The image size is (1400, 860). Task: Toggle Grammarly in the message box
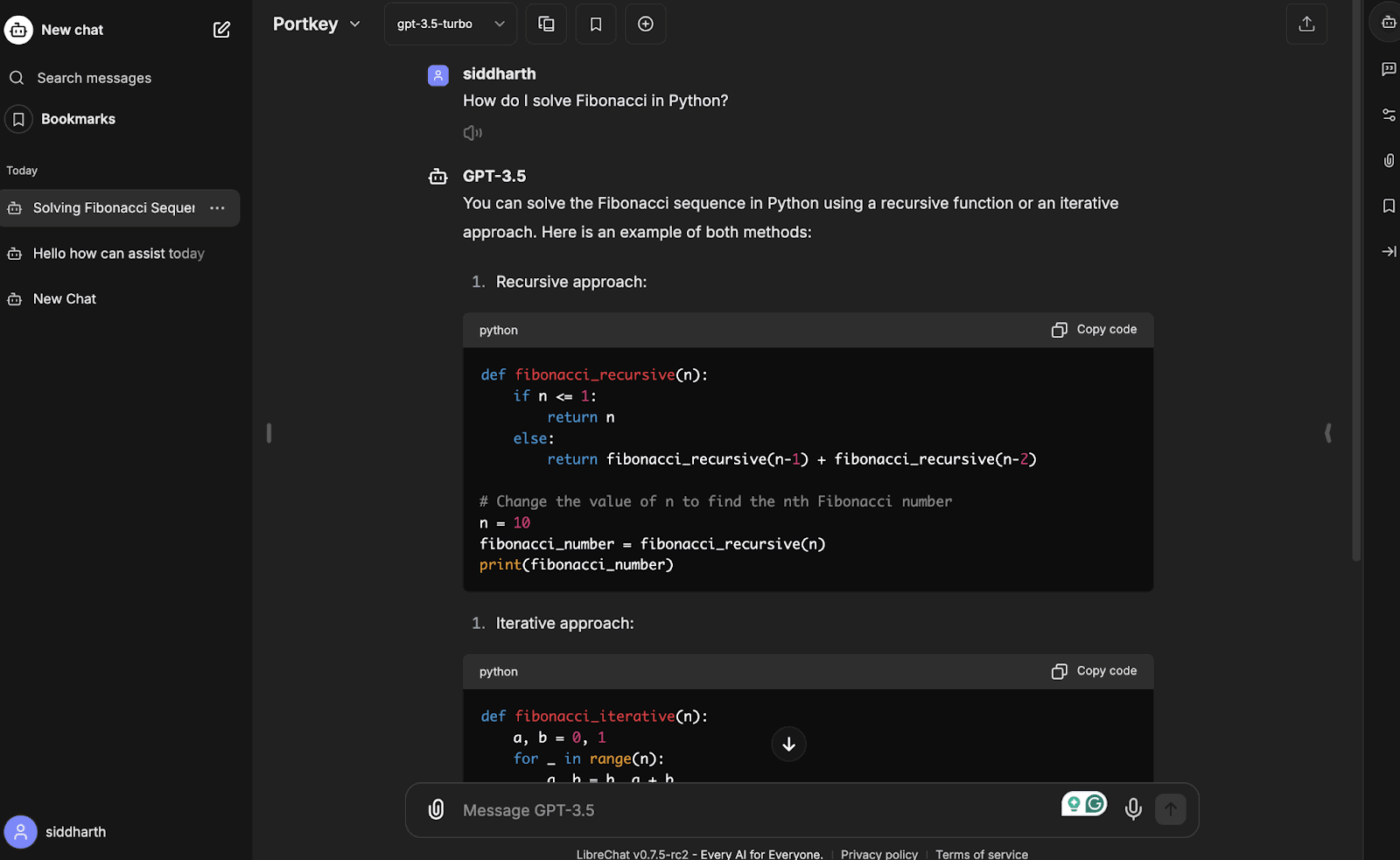click(x=1083, y=803)
